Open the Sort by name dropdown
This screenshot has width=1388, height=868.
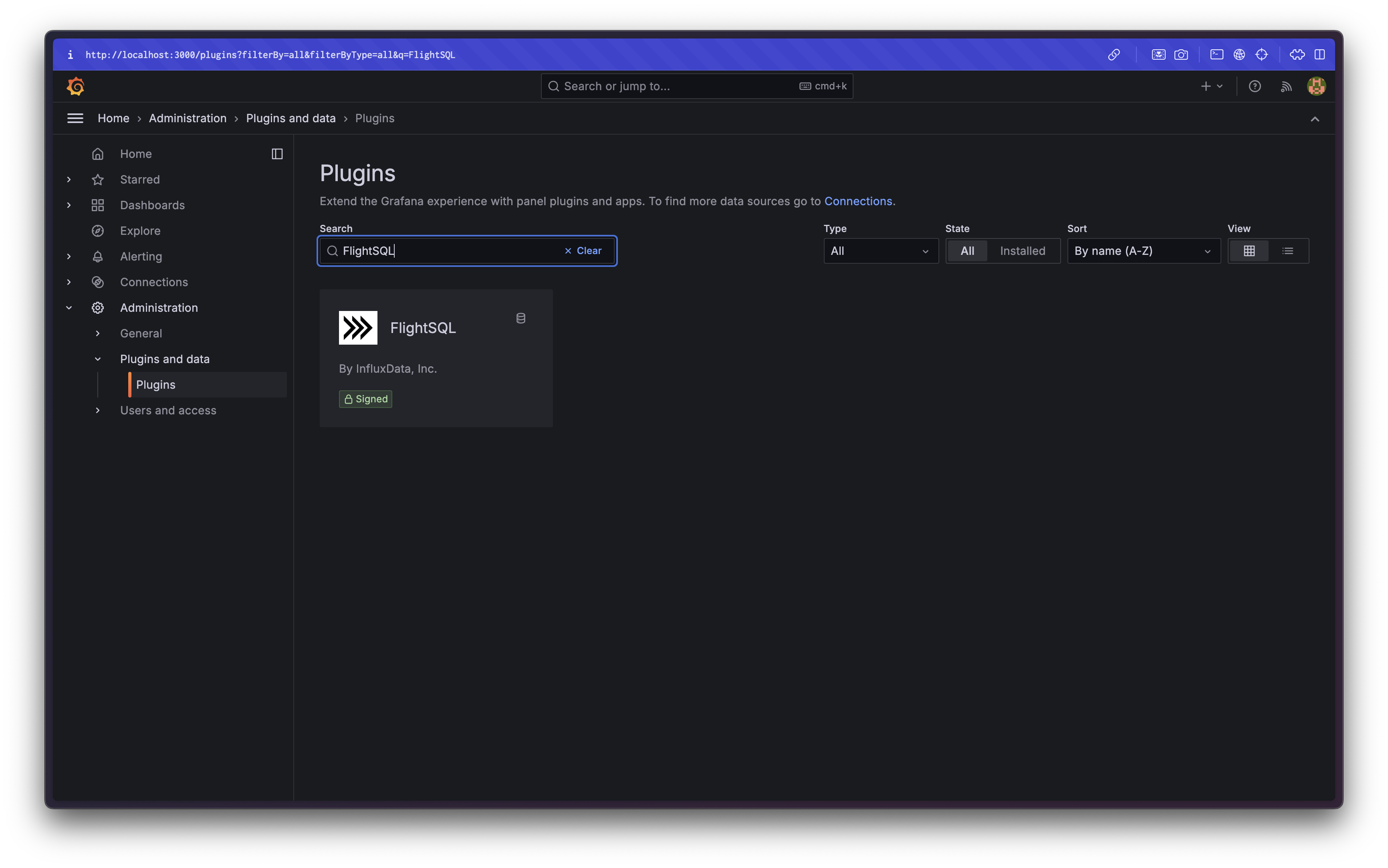[x=1143, y=251]
